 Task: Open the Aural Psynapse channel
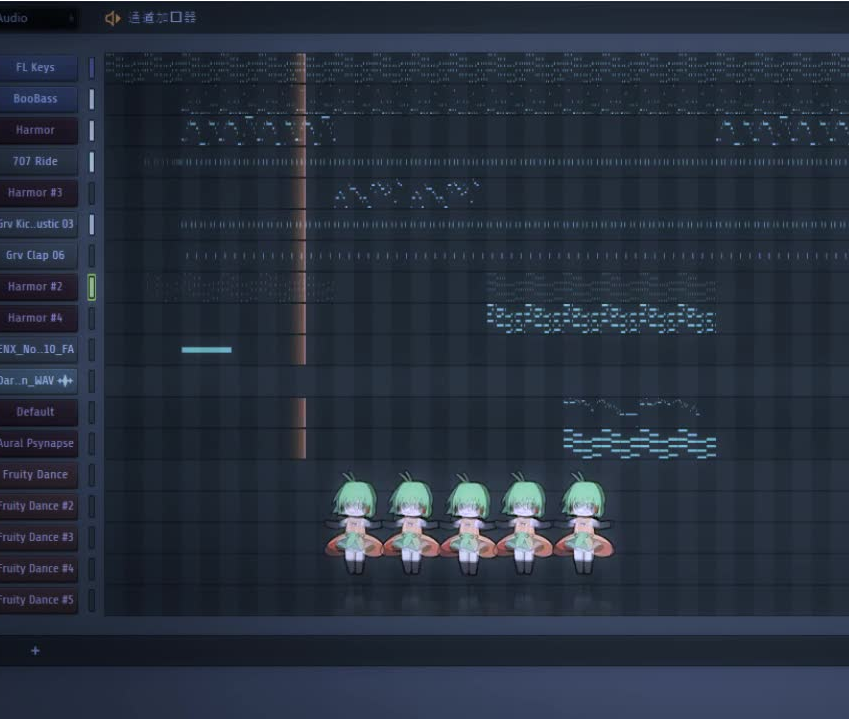pyautogui.click(x=38, y=443)
